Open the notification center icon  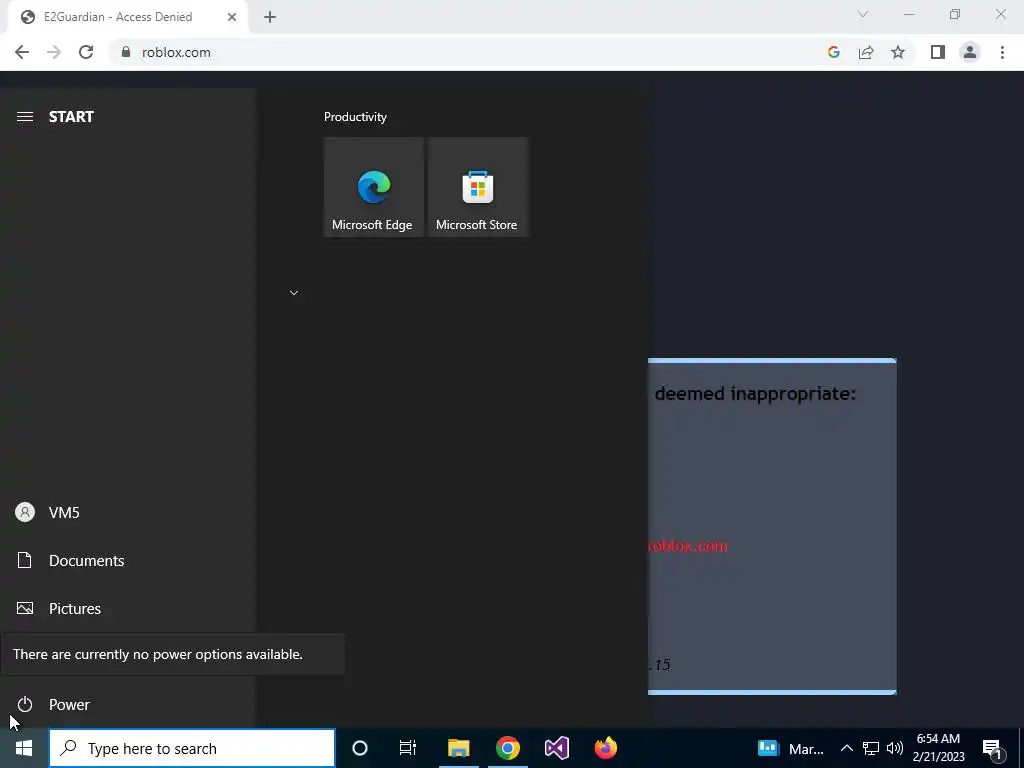pyautogui.click(x=992, y=748)
